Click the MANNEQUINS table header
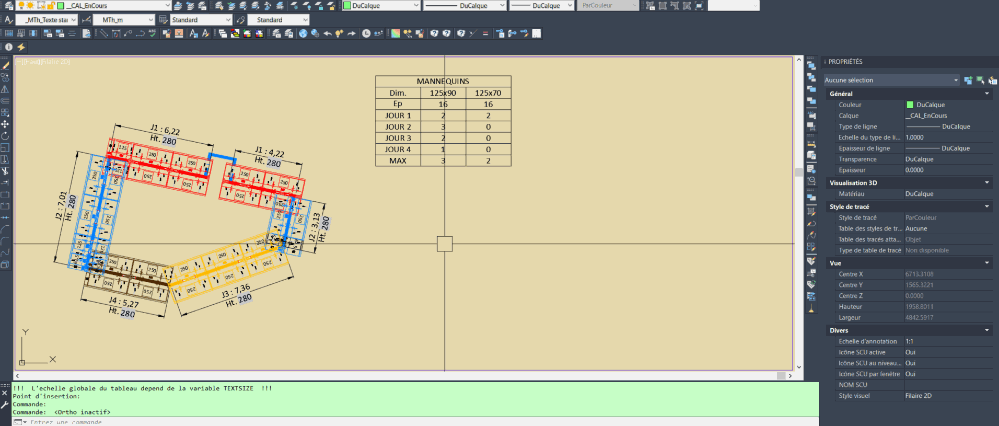Screen dimensions: 999x426 coord(443,82)
